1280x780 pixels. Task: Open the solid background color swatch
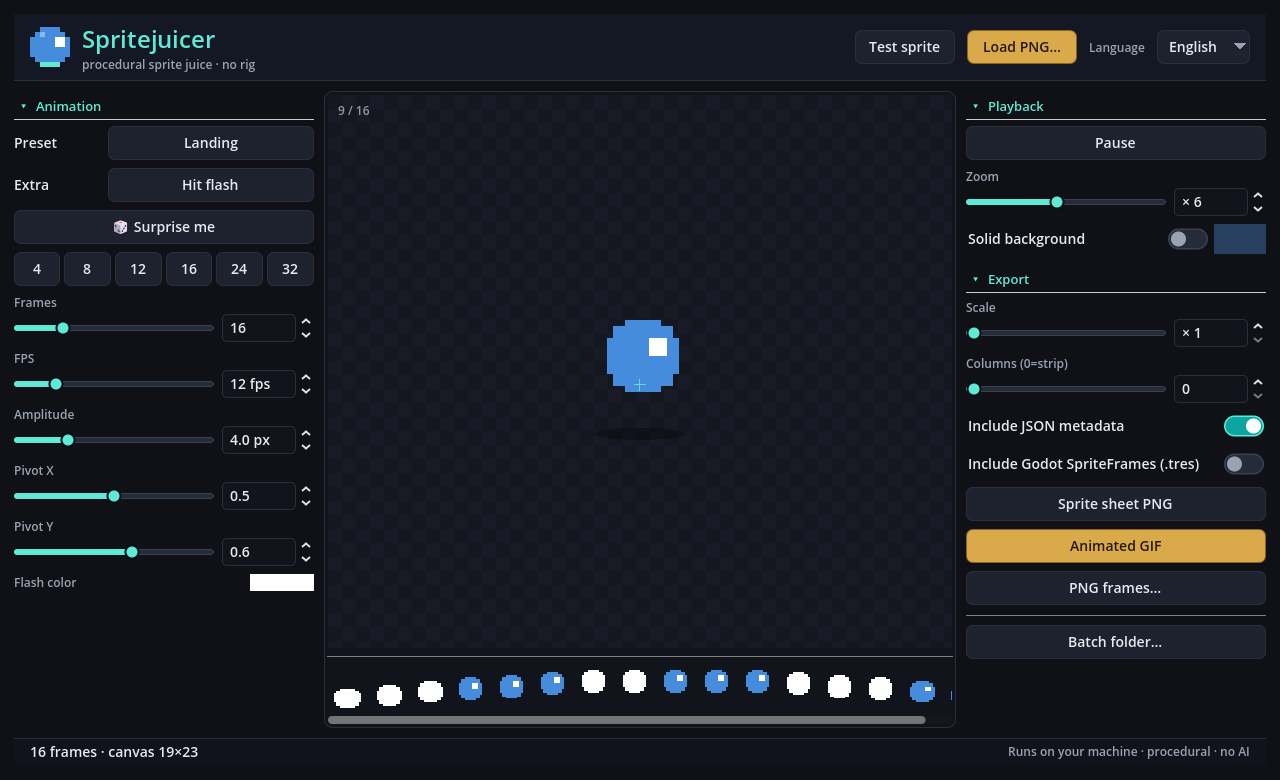(x=1240, y=239)
